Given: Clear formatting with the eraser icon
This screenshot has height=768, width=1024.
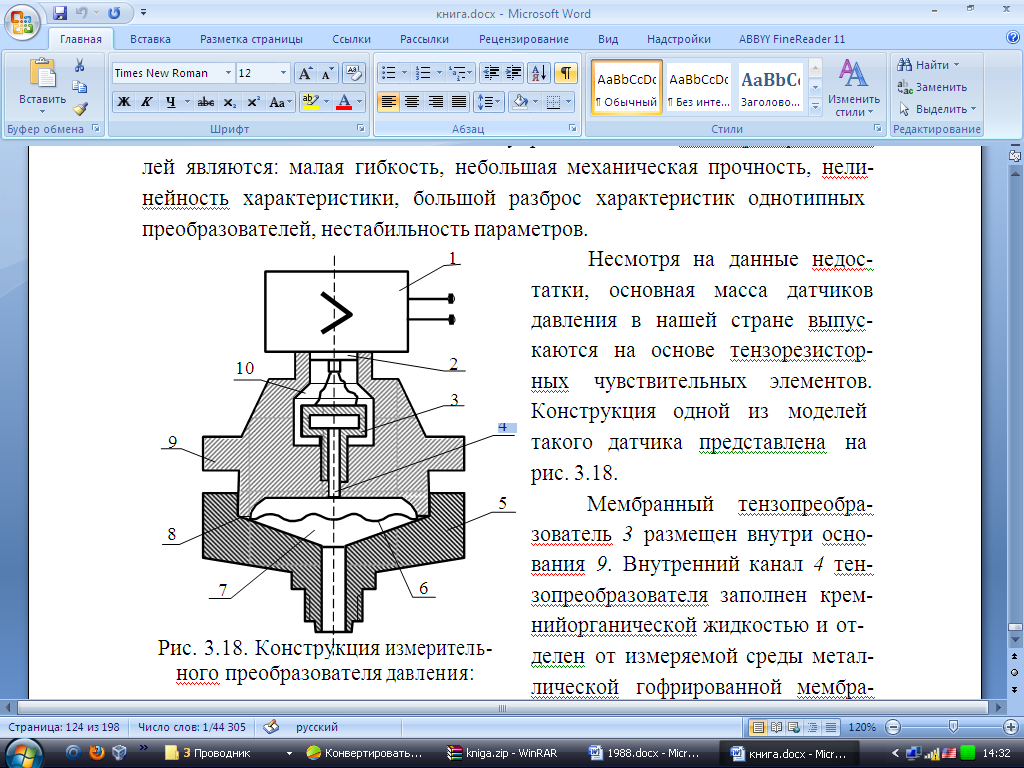Looking at the screenshot, I should [x=353, y=73].
